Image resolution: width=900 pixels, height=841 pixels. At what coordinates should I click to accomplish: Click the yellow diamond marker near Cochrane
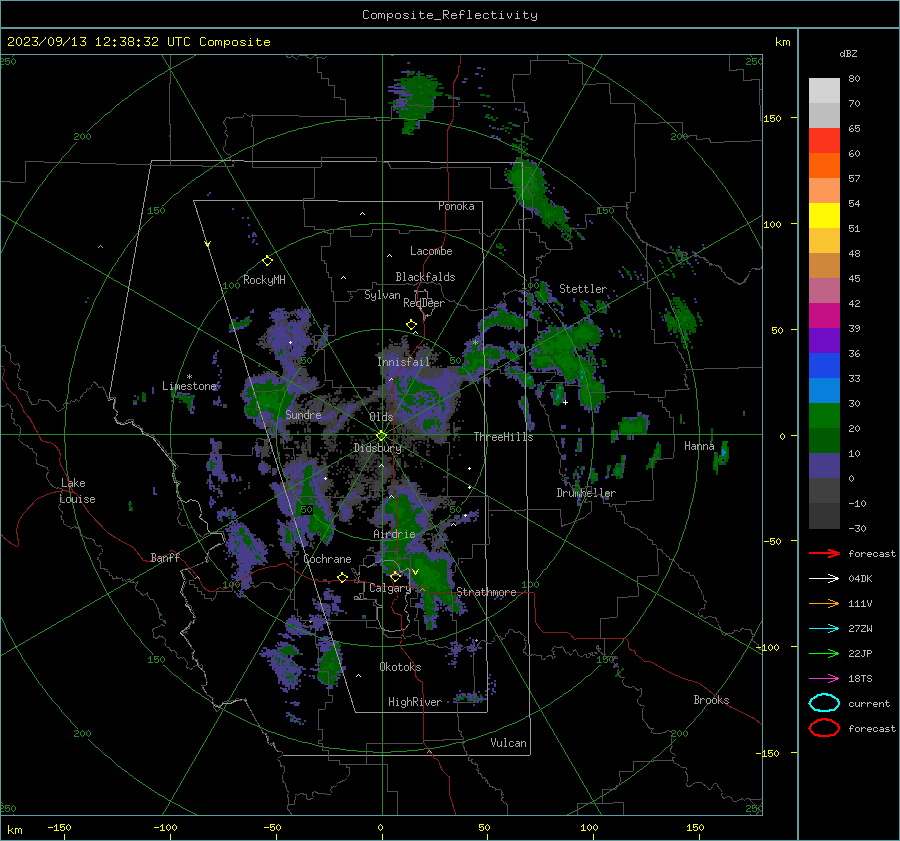click(x=343, y=577)
